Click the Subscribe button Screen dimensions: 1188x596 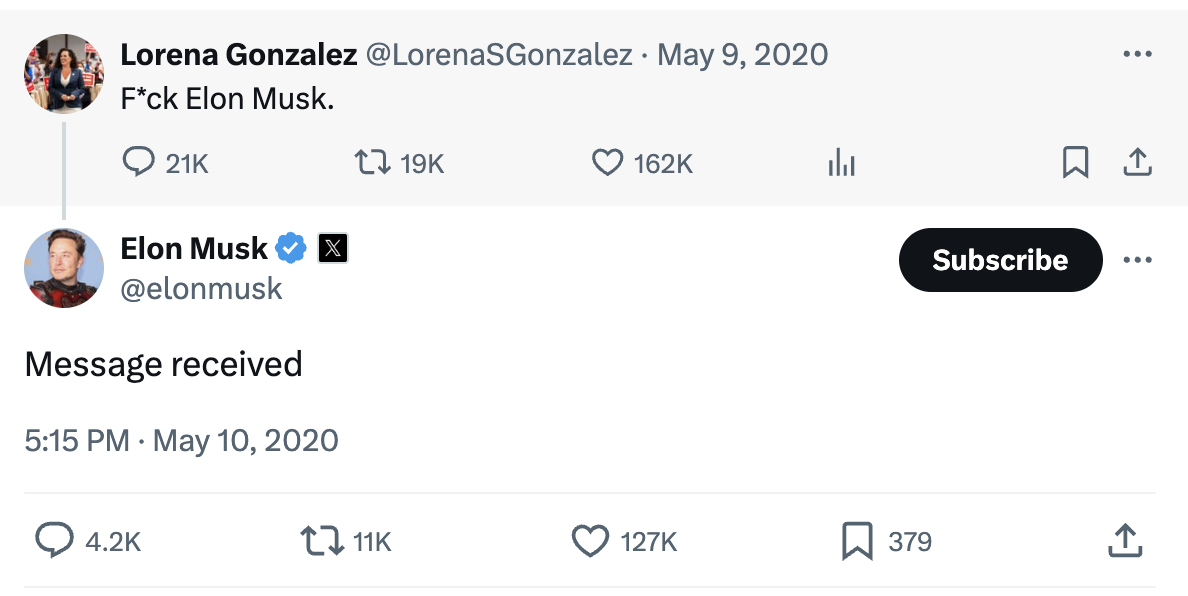[x=1000, y=260]
